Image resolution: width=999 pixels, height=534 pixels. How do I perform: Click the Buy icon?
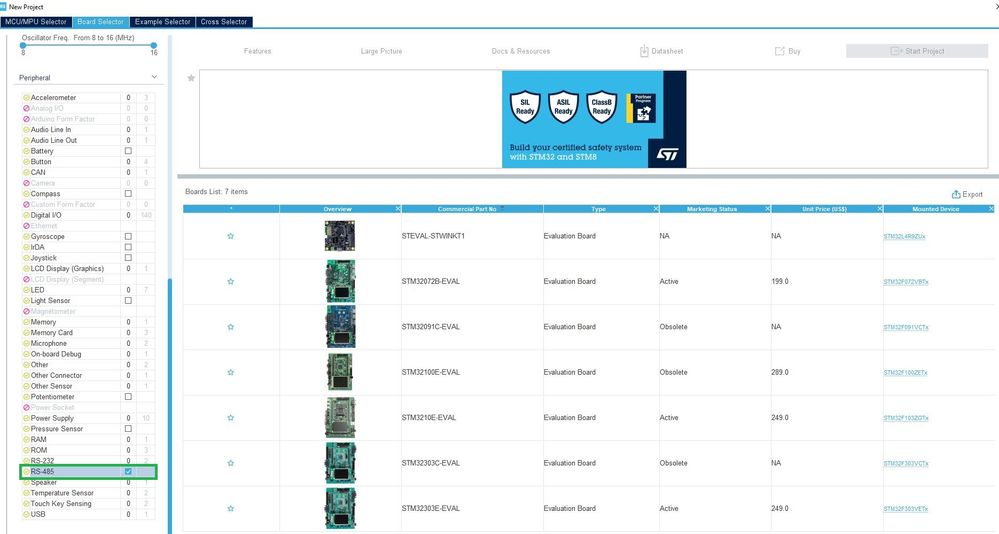click(x=779, y=51)
